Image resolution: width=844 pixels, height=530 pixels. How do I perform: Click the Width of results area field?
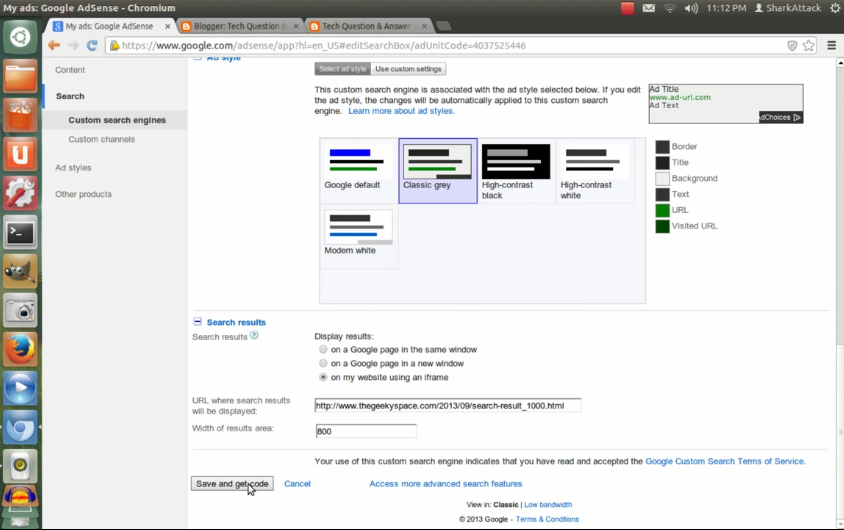(x=366, y=431)
